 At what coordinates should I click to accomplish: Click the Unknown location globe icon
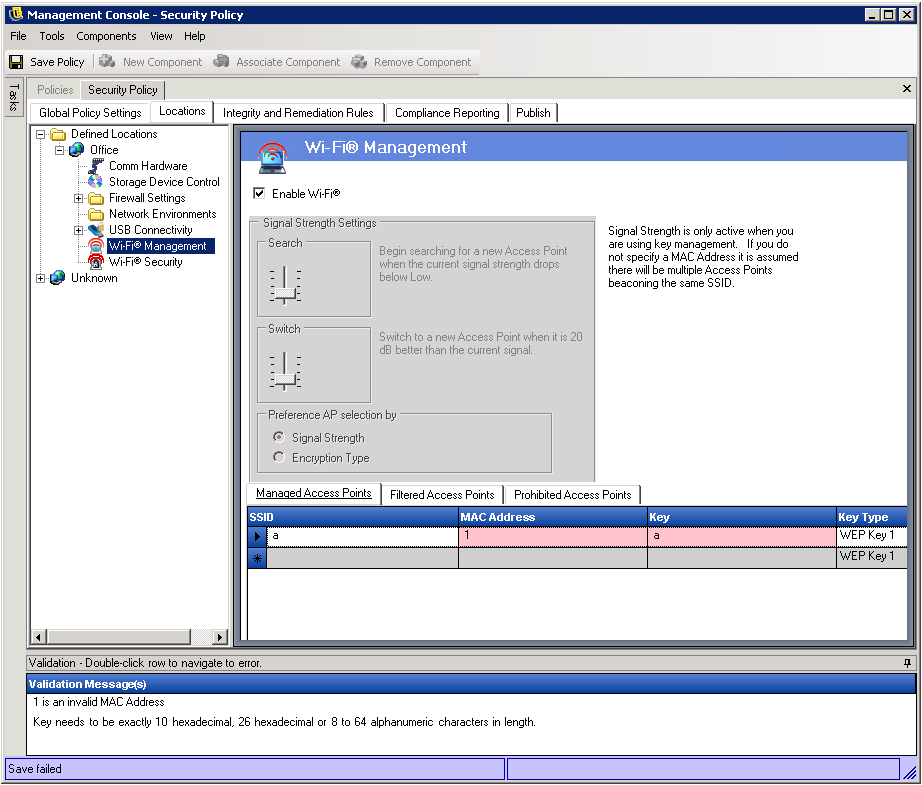tap(58, 278)
